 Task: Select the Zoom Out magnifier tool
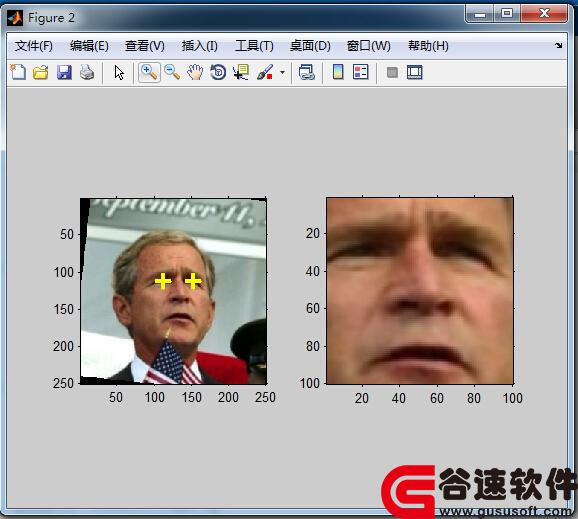pos(172,72)
